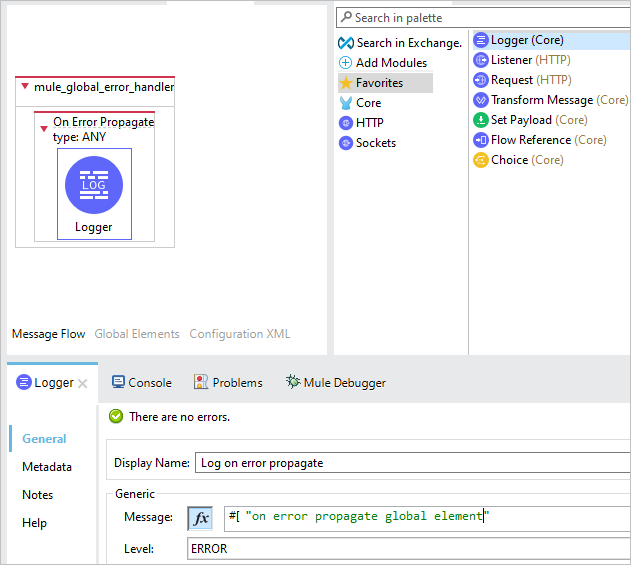Image resolution: width=631 pixels, height=565 pixels.
Task: Click Search in Exchange link
Action: pyautogui.click(x=409, y=43)
